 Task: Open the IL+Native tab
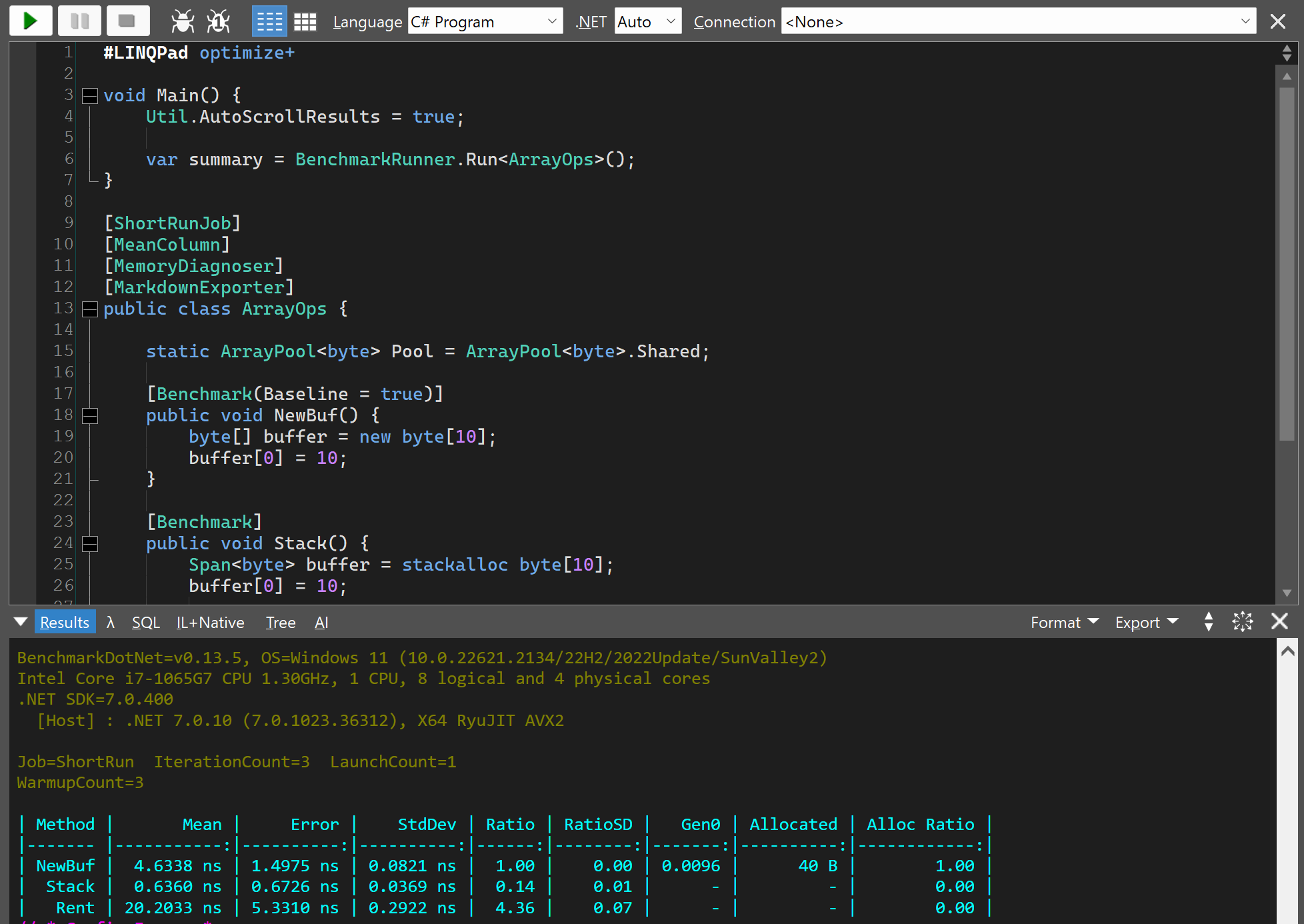tap(210, 623)
